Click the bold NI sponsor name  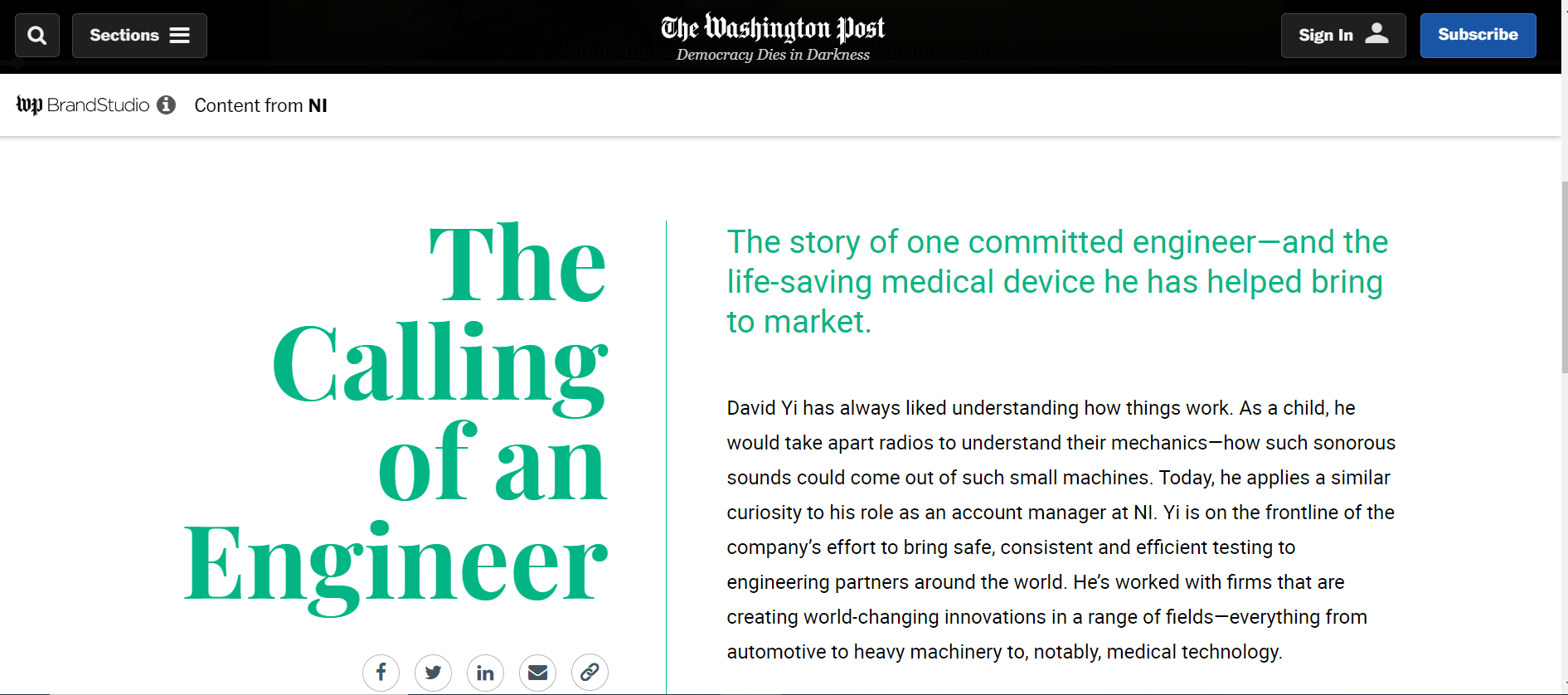click(318, 105)
